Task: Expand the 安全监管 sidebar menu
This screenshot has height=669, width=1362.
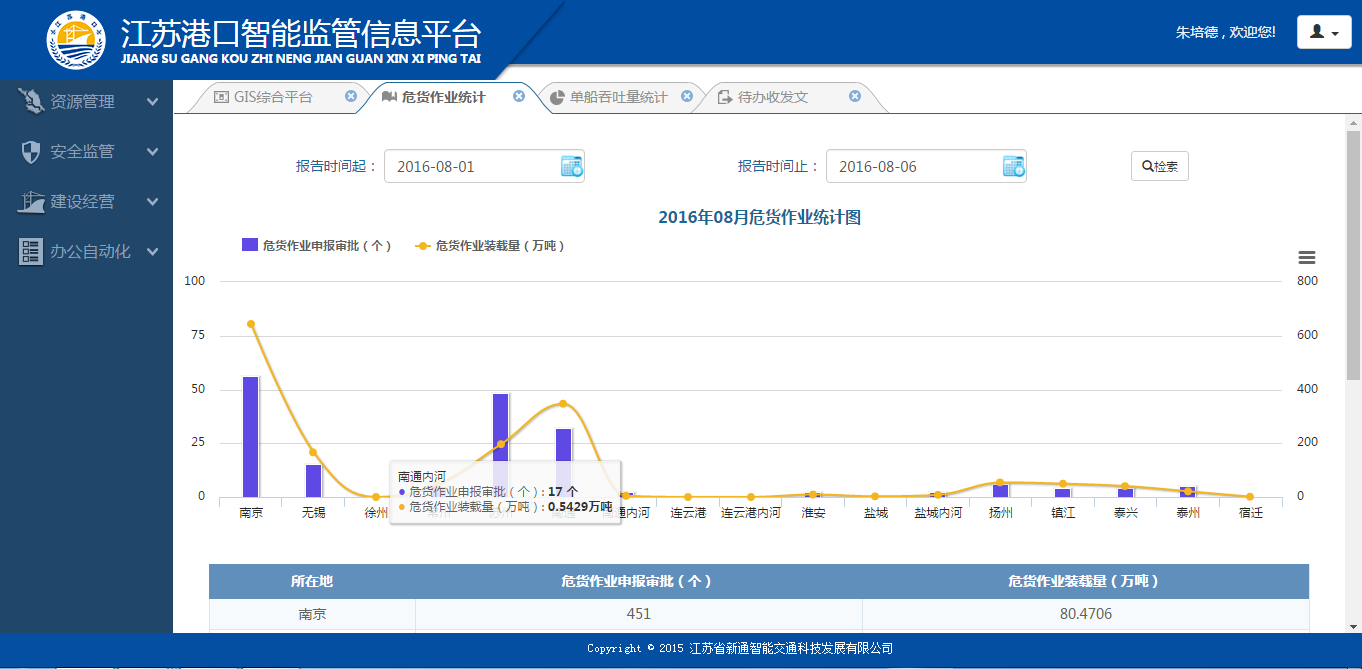Action: pyautogui.click(x=88, y=152)
